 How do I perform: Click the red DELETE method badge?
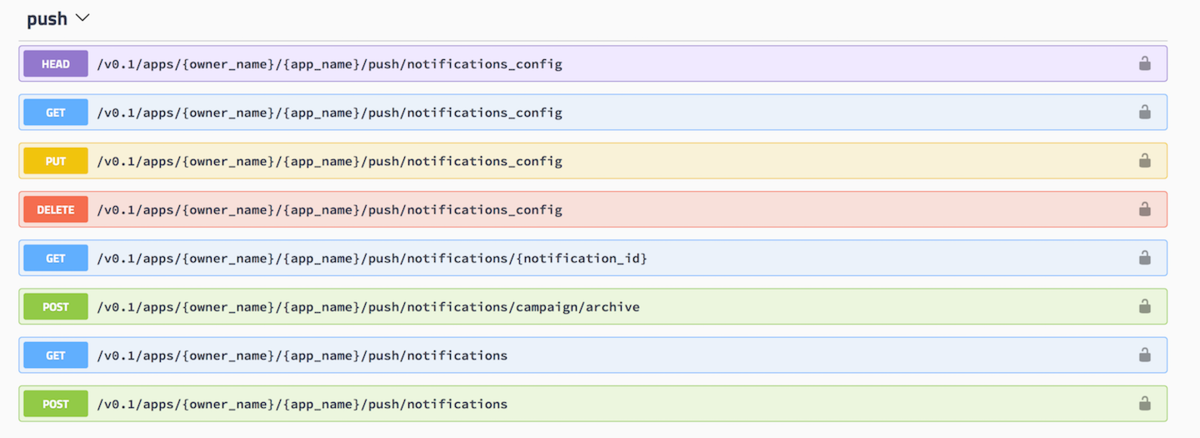pos(56,210)
